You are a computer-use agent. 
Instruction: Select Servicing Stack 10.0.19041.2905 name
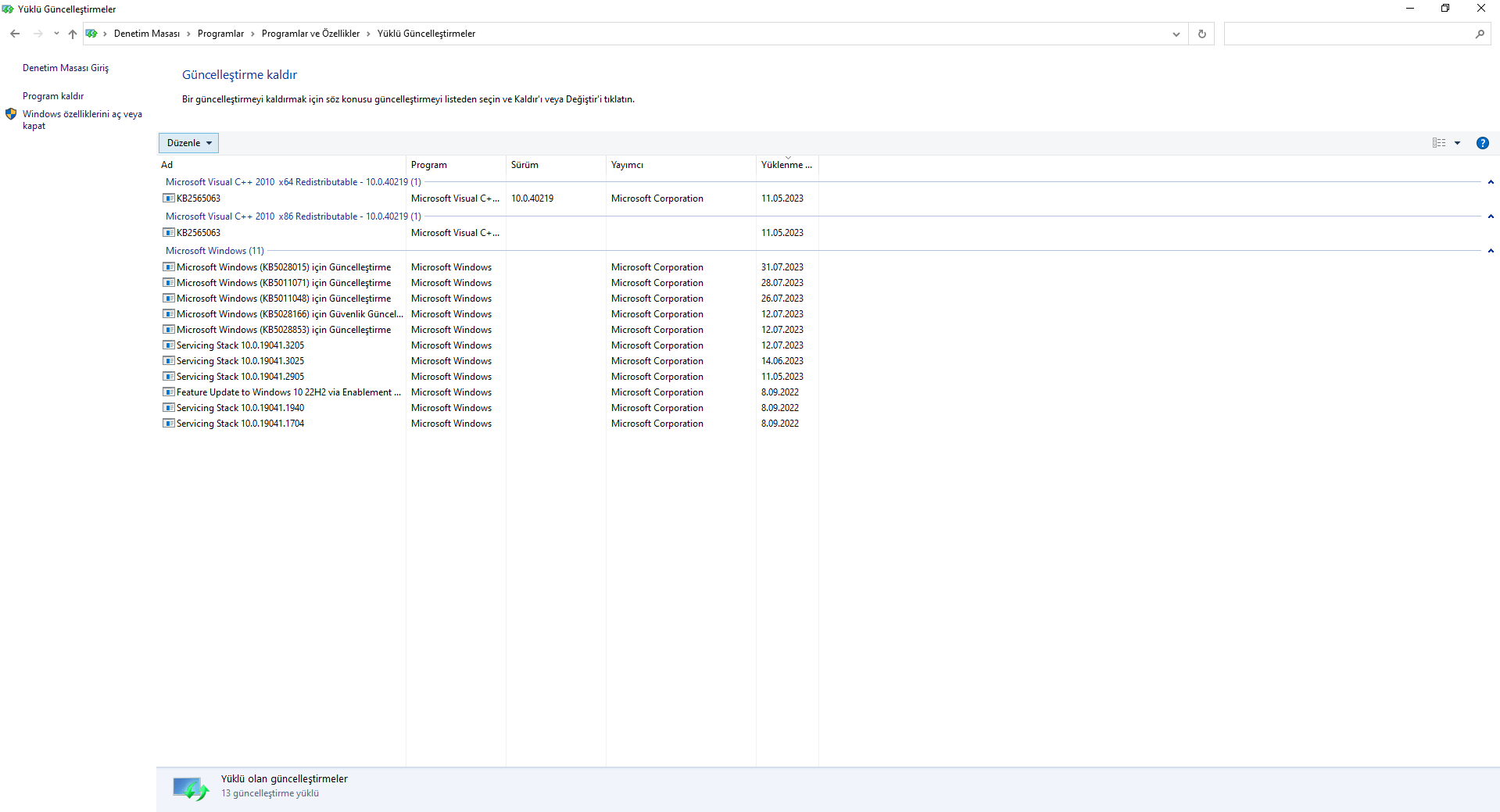click(241, 377)
